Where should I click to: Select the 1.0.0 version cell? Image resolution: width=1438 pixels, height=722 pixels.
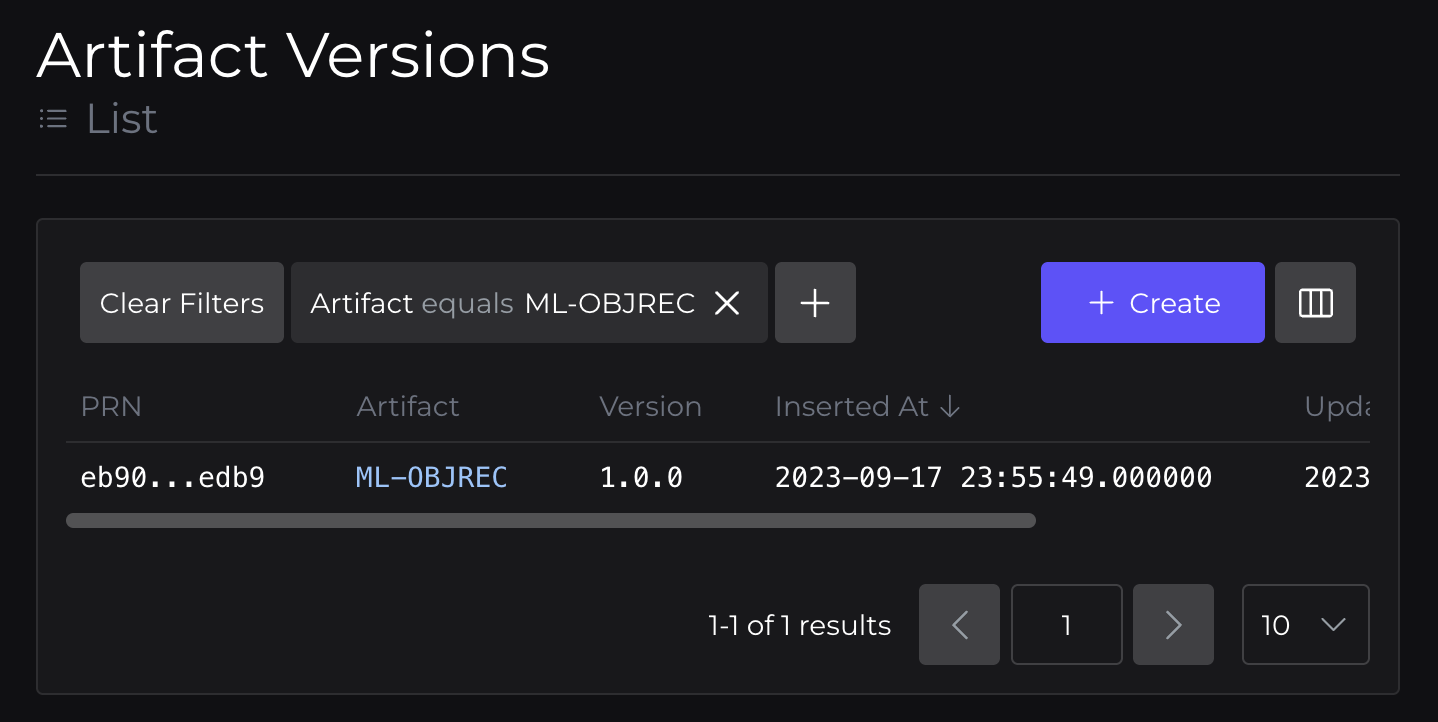tap(641, 478)
